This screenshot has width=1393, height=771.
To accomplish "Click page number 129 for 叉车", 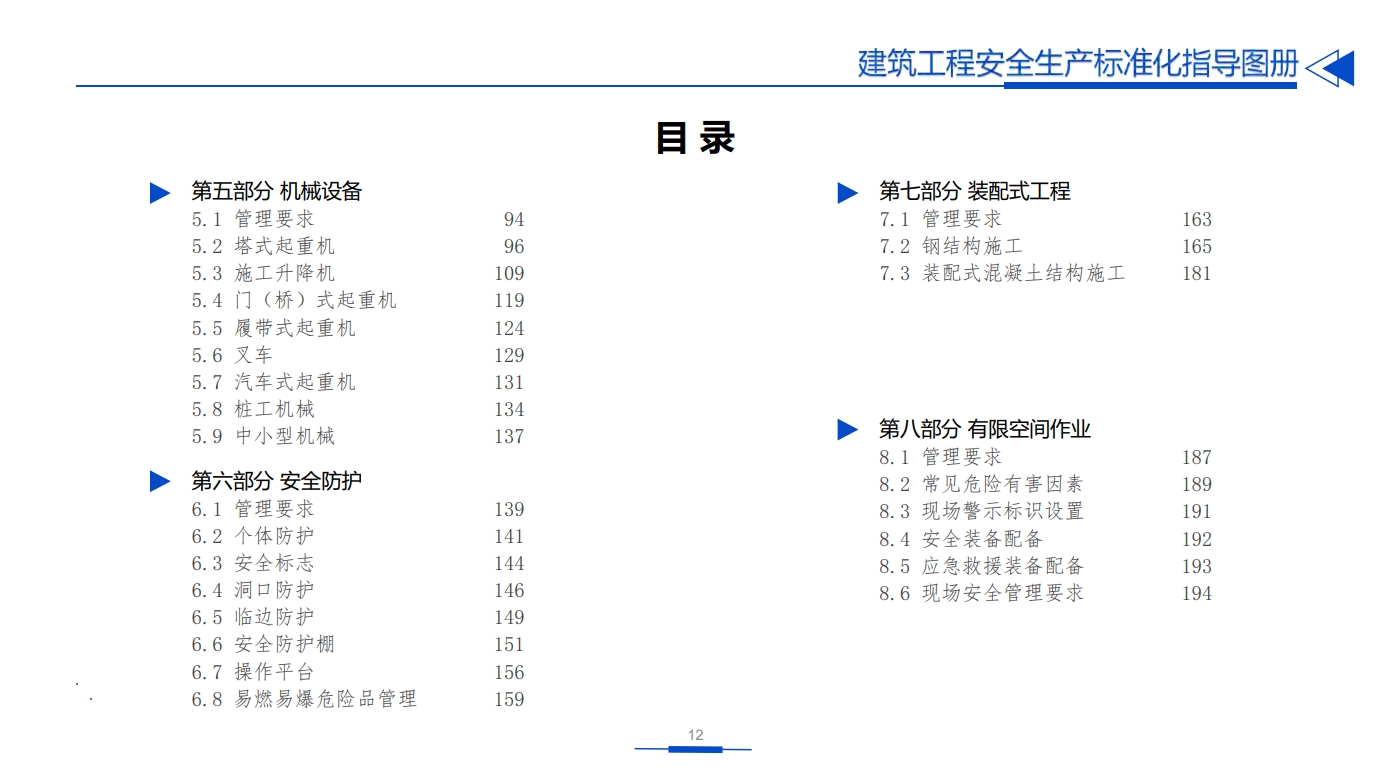I will pyautogui.click(x=509, y=356).
